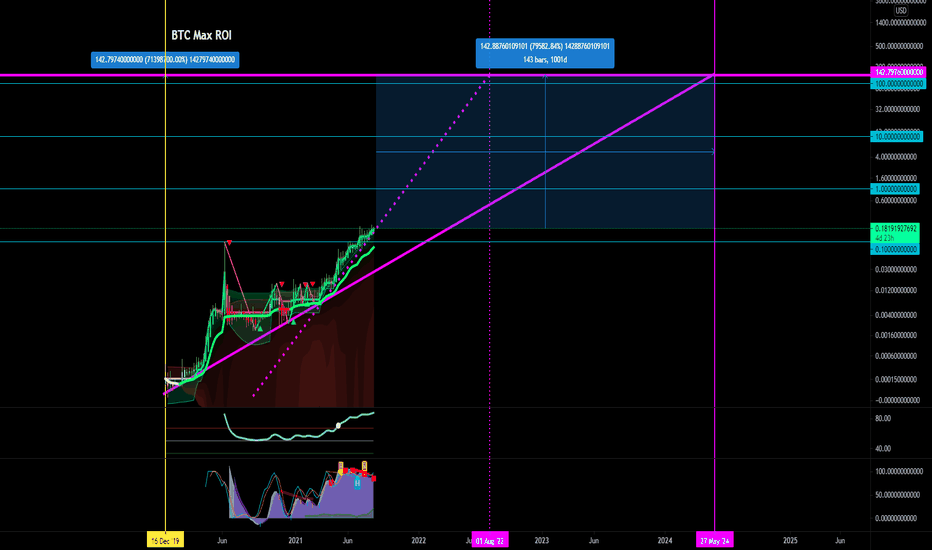Click the 'BTC Max ROI' chart title text
The height and width of the screenshot is (550, 932).
(201, 36)
